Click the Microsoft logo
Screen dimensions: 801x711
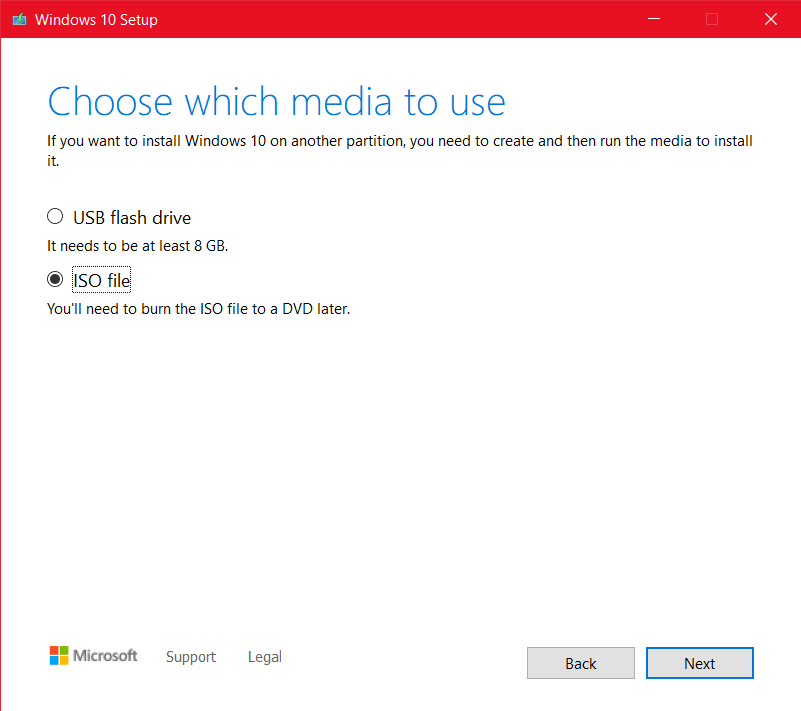coord(93,655)
